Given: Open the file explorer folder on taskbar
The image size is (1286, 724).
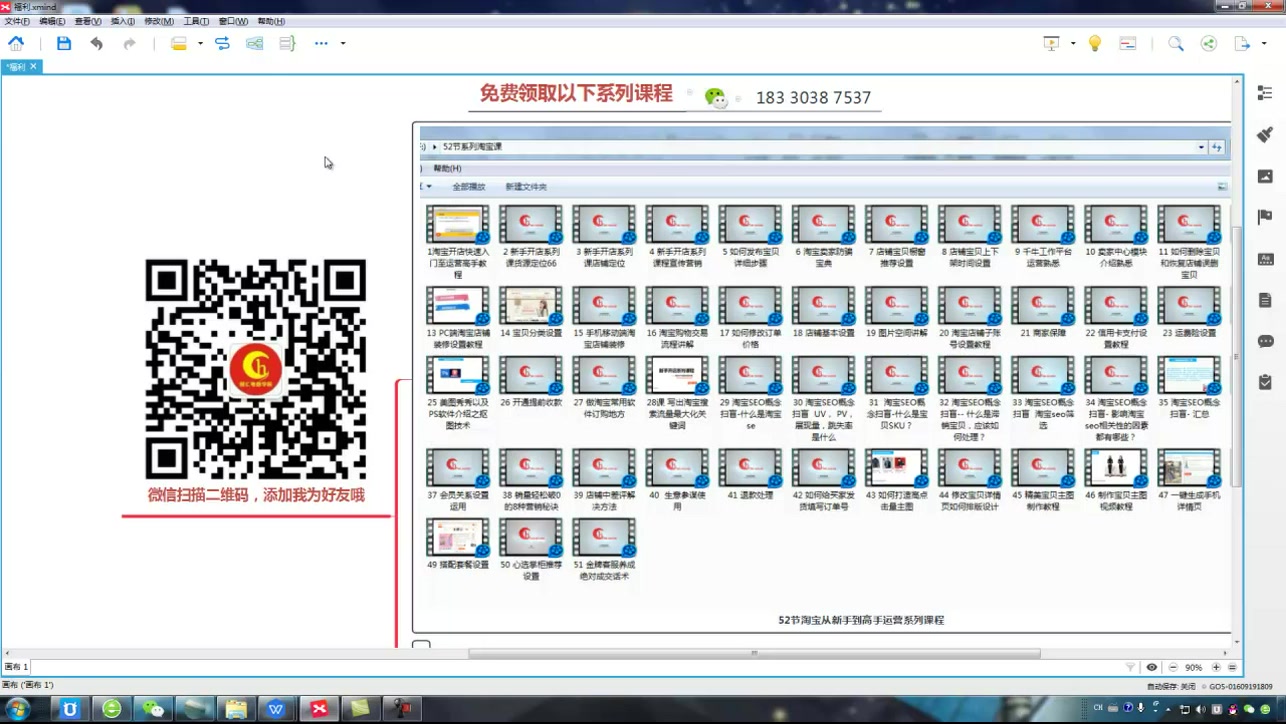Looking at the screenshot, I should (x=236, y=709).
